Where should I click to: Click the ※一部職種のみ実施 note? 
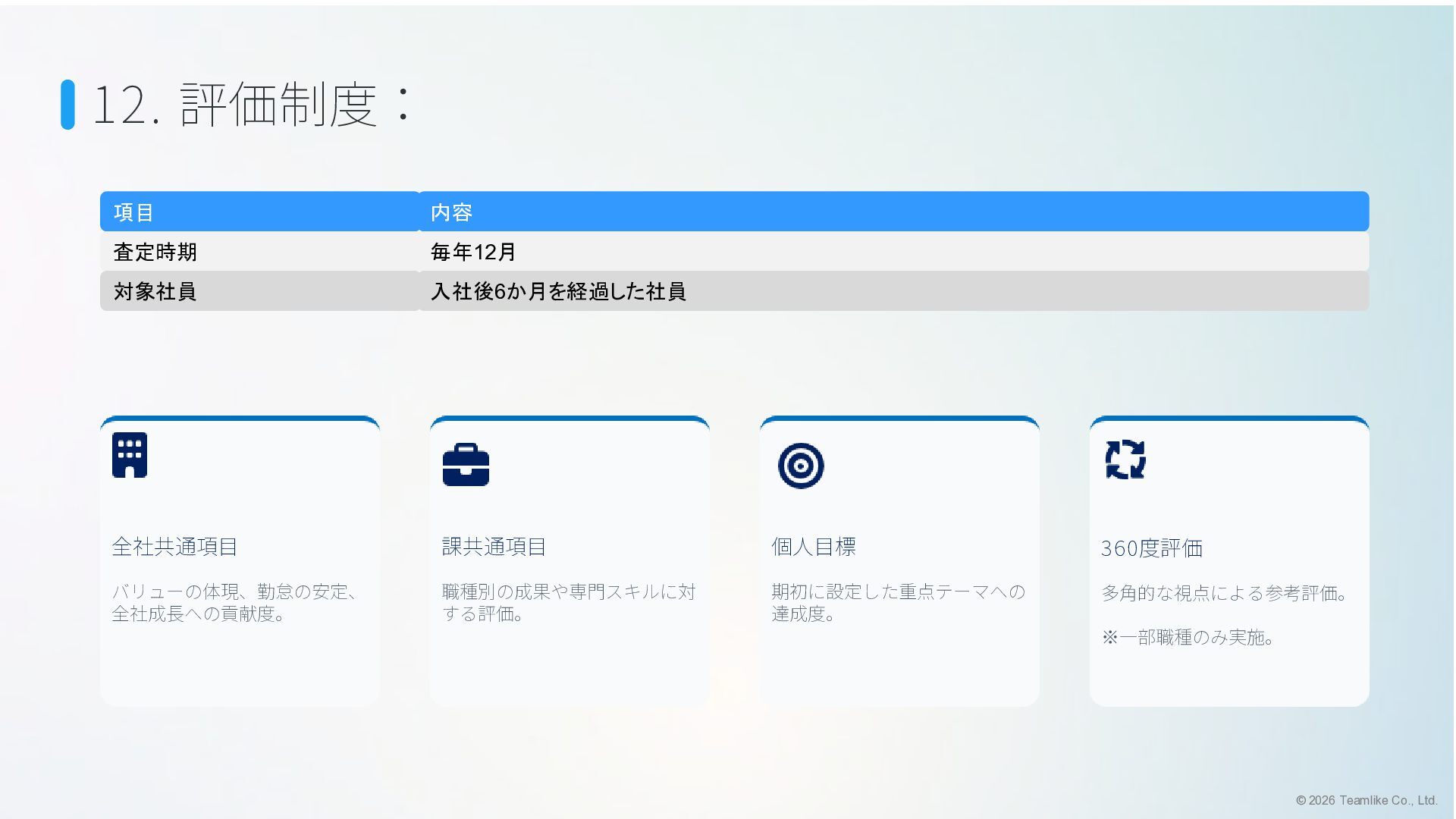pos(1188,638)
